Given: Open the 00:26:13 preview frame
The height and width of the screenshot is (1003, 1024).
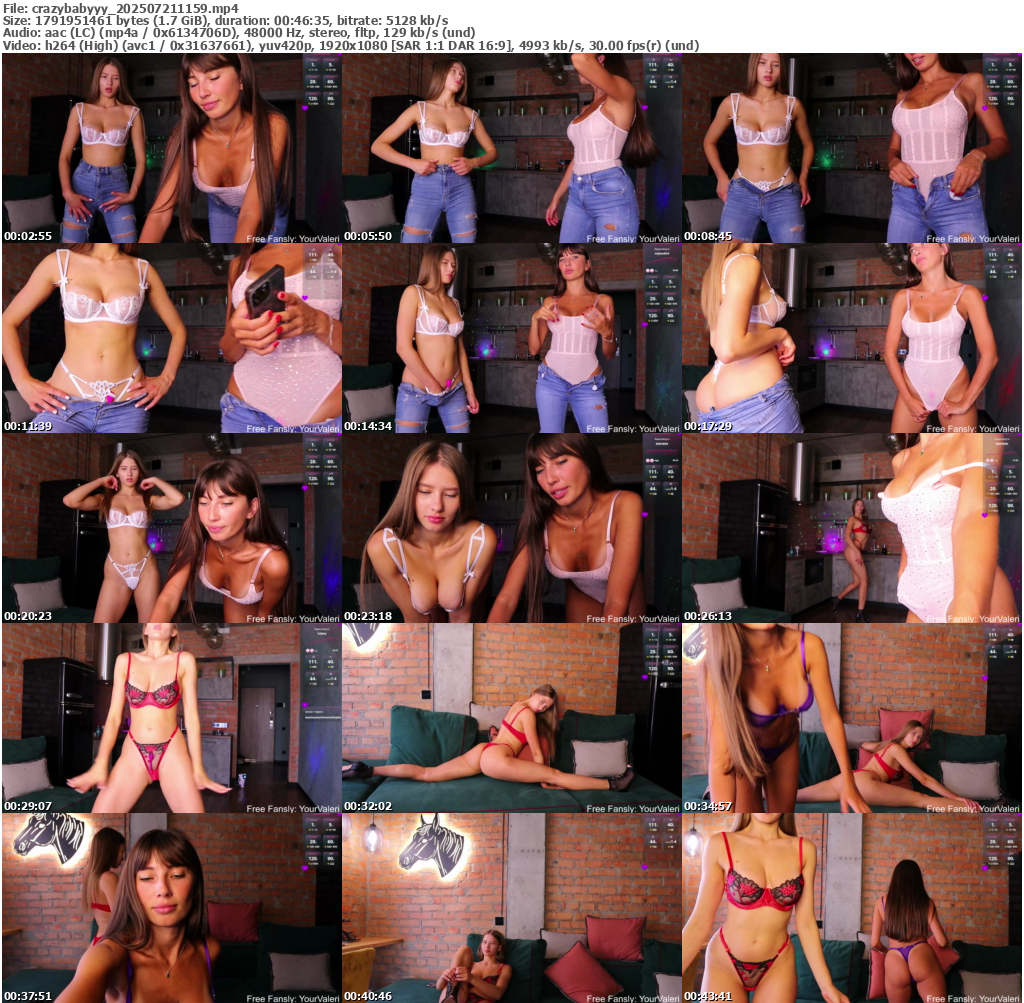Looking at the screenshot, I should (x=851, y=528).
